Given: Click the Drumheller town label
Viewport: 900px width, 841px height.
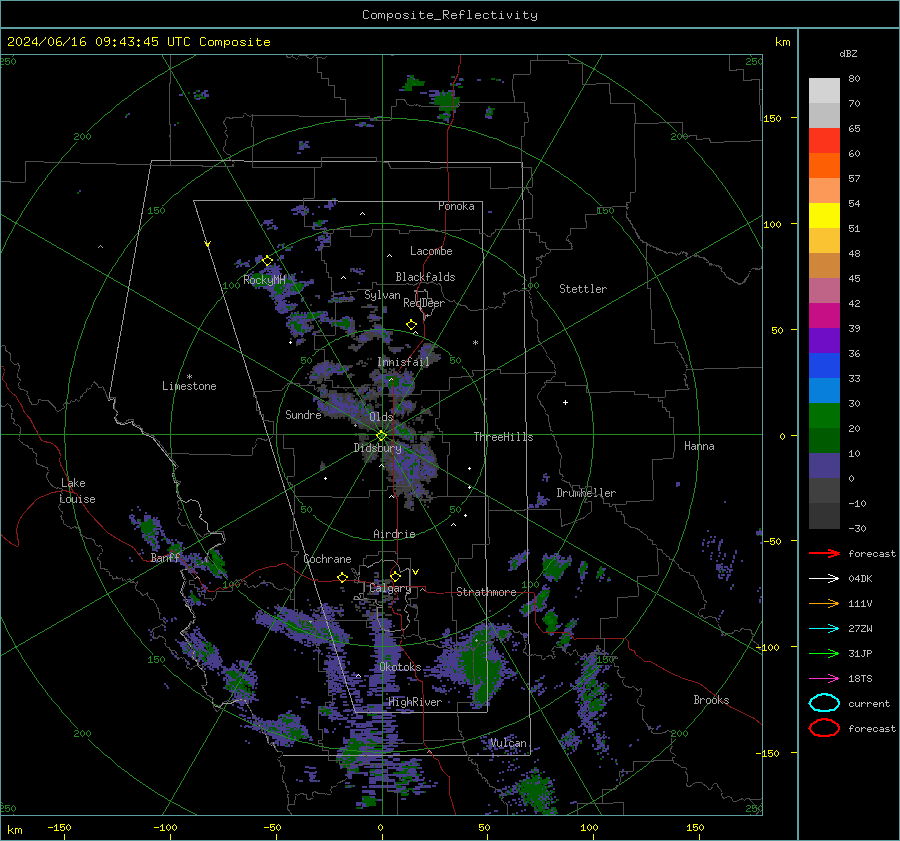Looking at the screenshot, I should click(586, 493).
